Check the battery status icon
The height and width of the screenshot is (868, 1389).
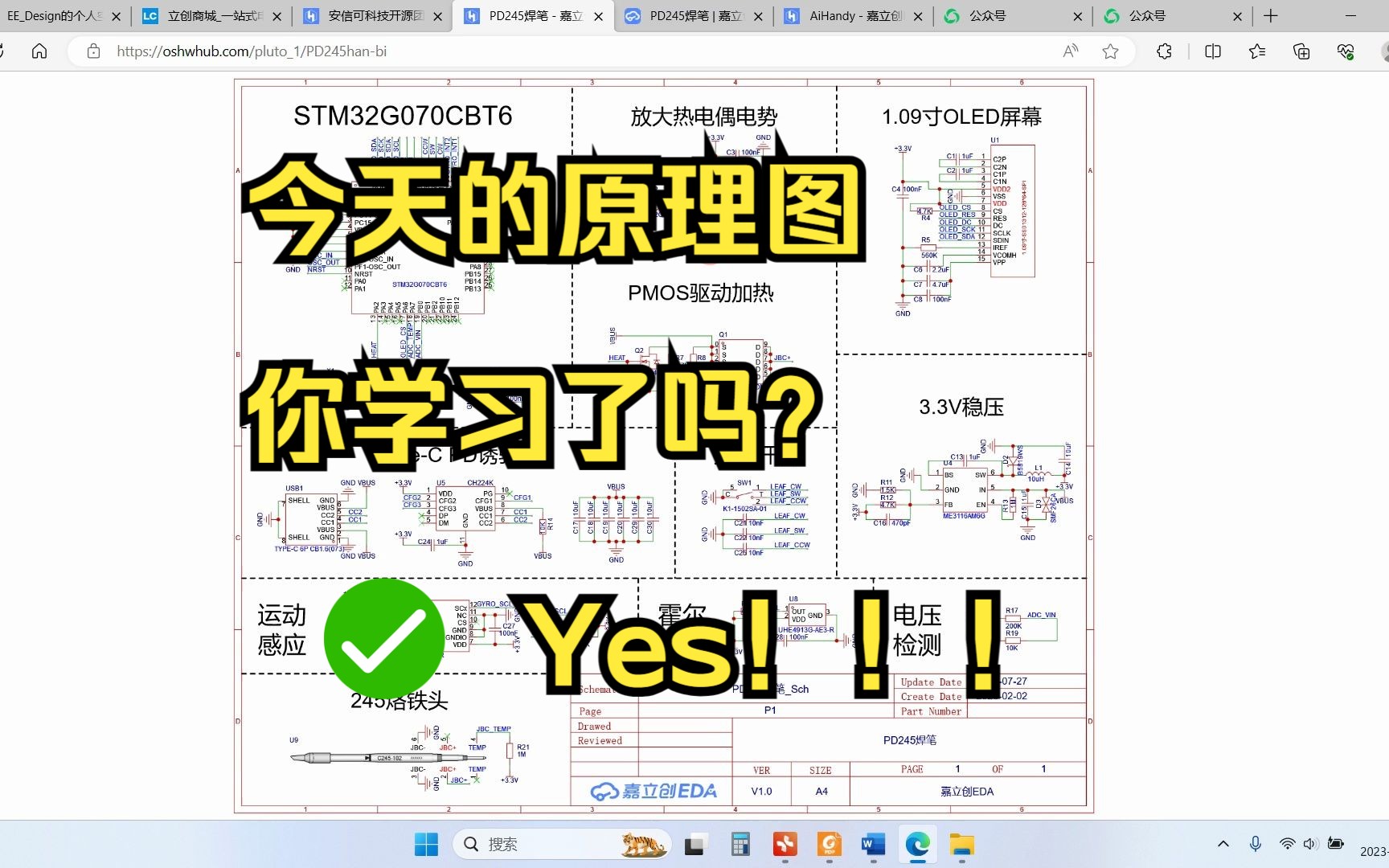click(1336, 844)
